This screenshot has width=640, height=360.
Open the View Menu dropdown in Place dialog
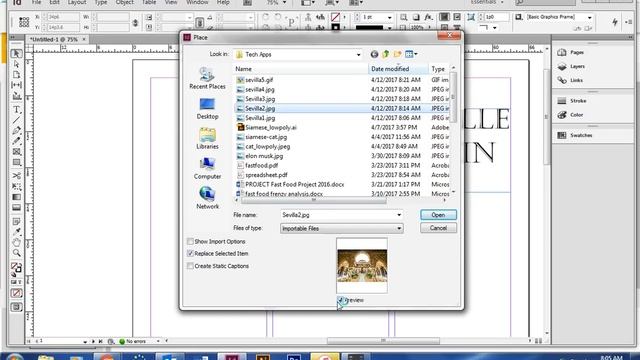(x=411, y=54)
